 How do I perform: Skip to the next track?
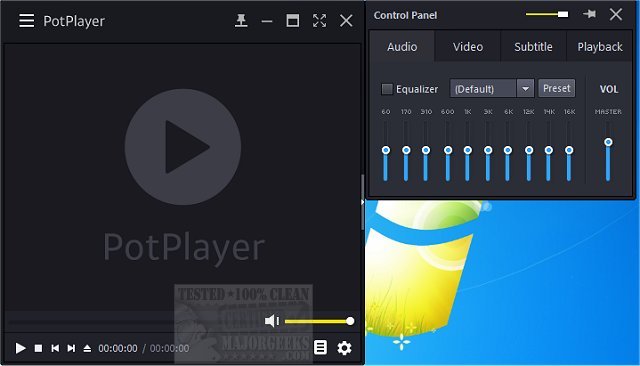(x=71, y=348)
